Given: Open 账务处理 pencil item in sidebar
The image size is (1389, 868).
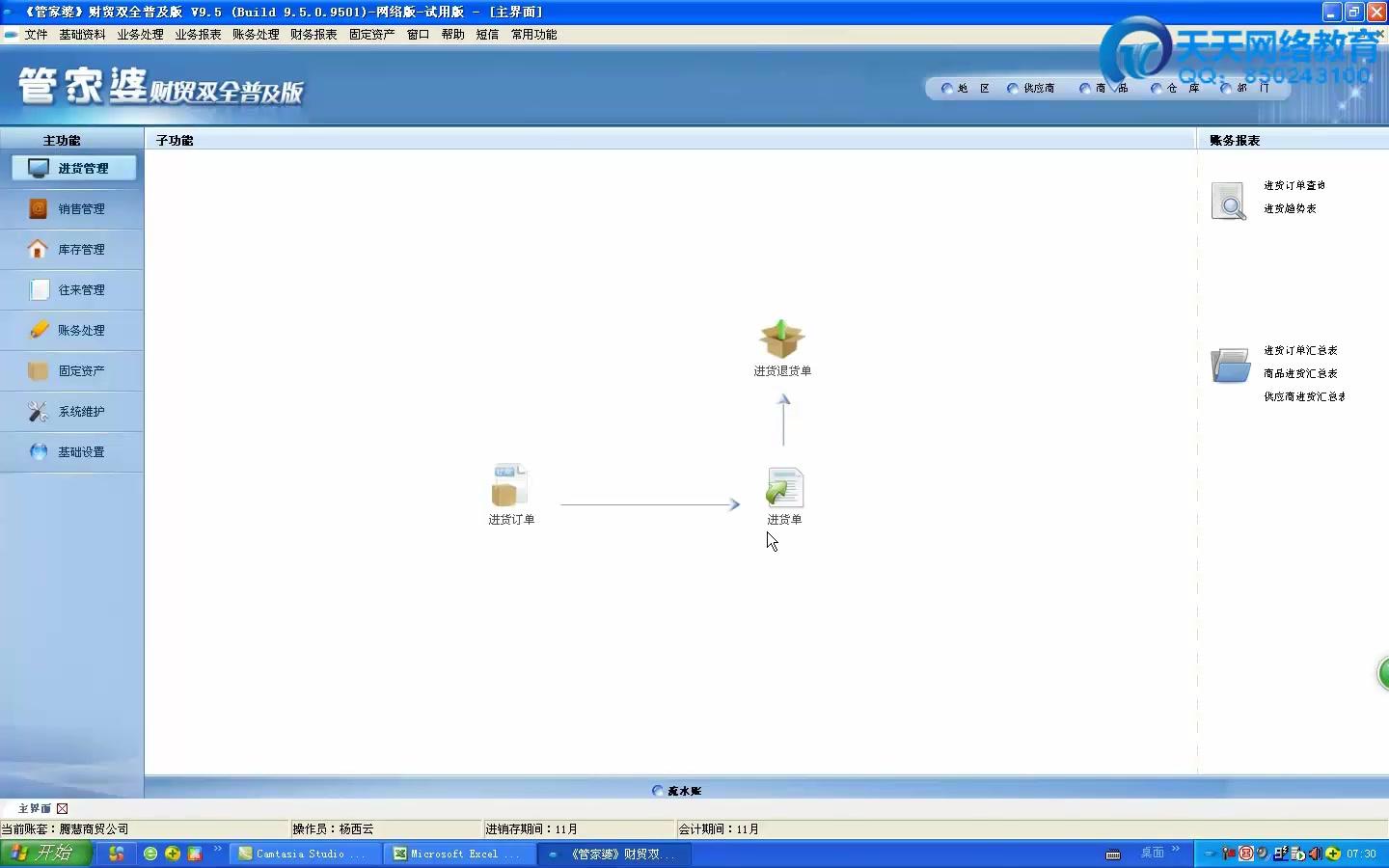Looking at the screenshot, I should [x=73, y=331].
